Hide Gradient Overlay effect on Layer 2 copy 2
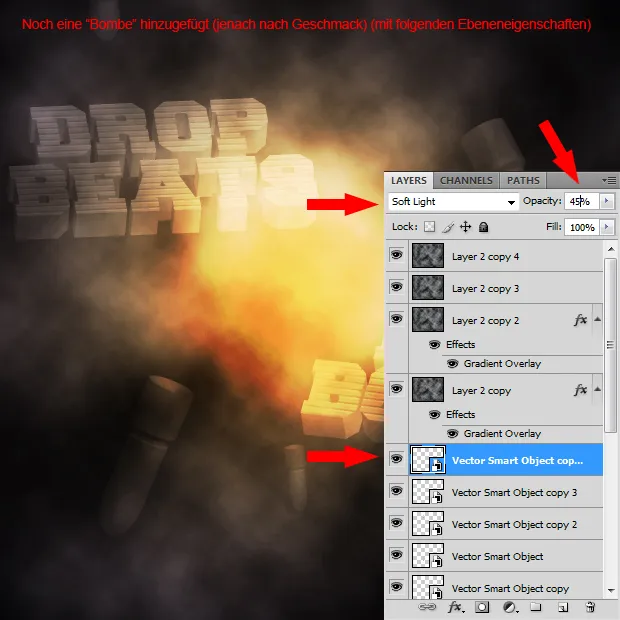Viewport: 620px width, 620px height. [x=451, y=364]
